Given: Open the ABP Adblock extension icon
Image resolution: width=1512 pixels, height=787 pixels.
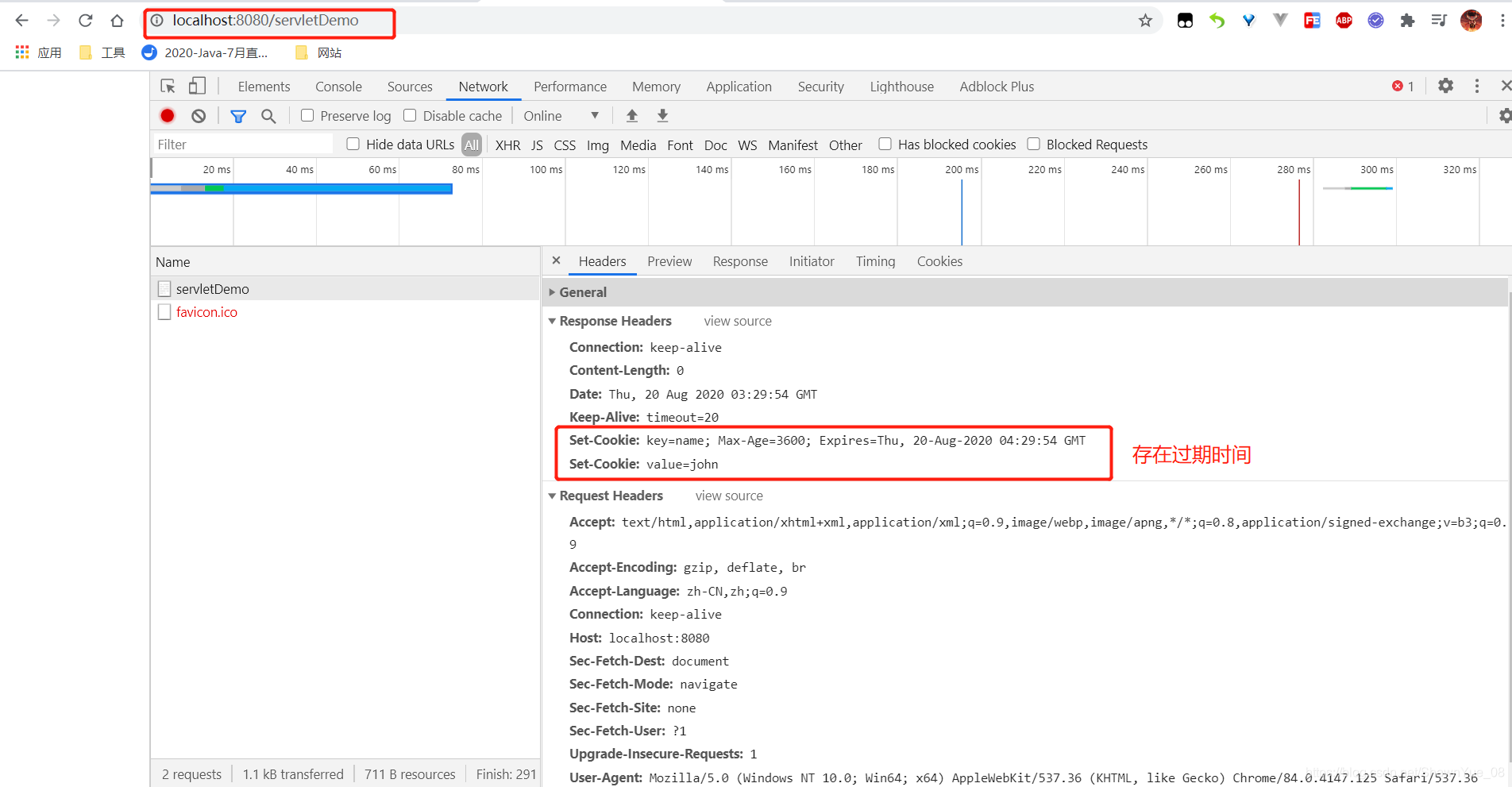Looking at the screenshot, I should click(1344, 21).
